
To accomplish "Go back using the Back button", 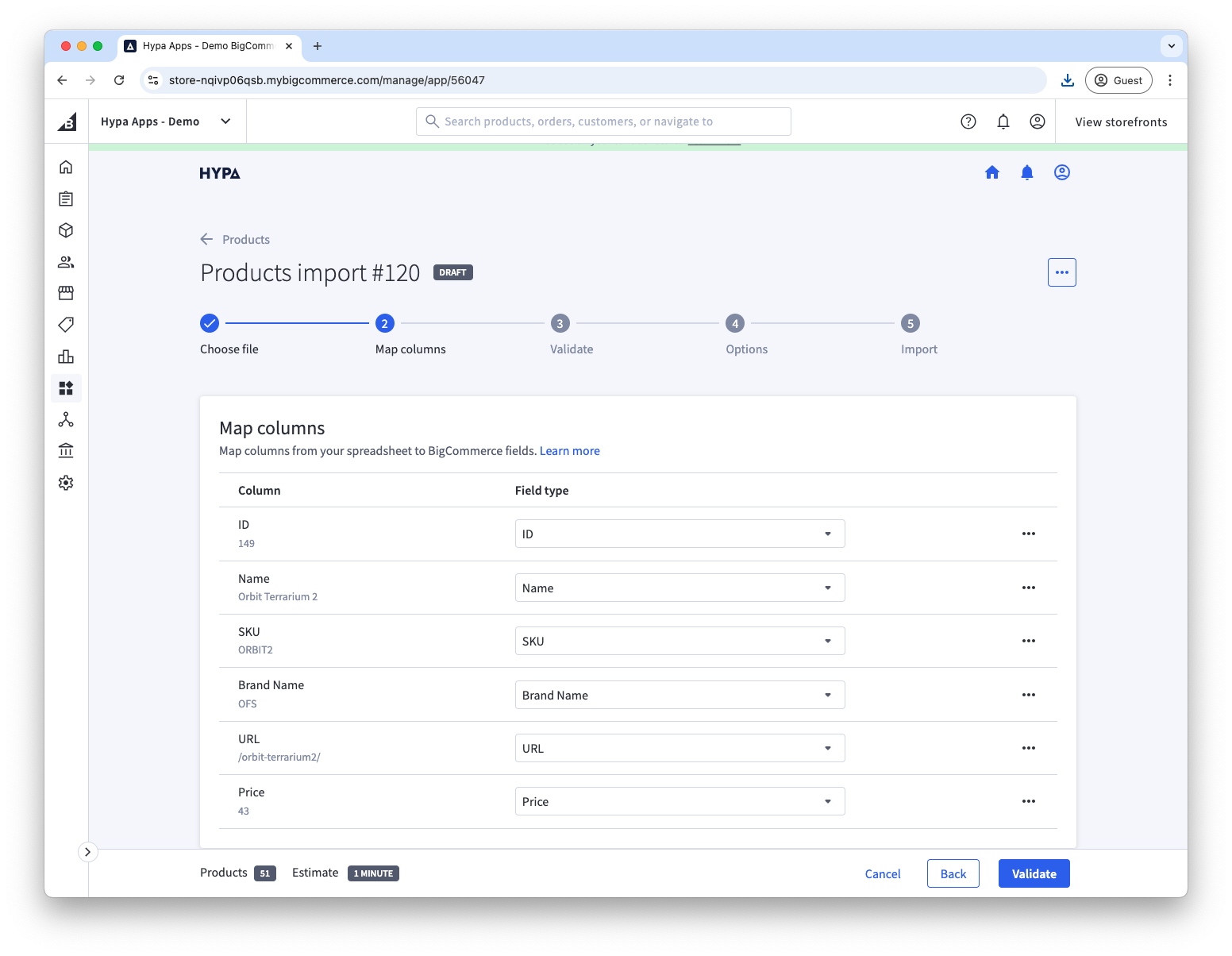I will point(953,873).
